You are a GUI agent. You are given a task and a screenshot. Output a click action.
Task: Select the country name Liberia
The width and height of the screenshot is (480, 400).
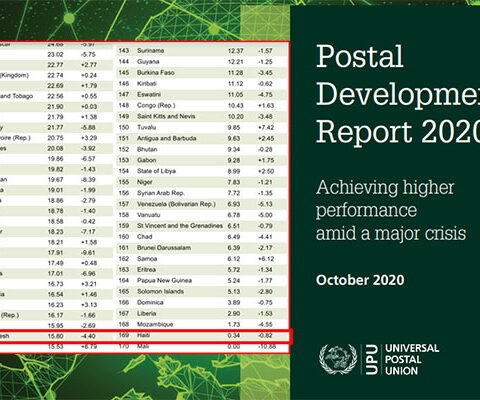[x=146, y=313]
